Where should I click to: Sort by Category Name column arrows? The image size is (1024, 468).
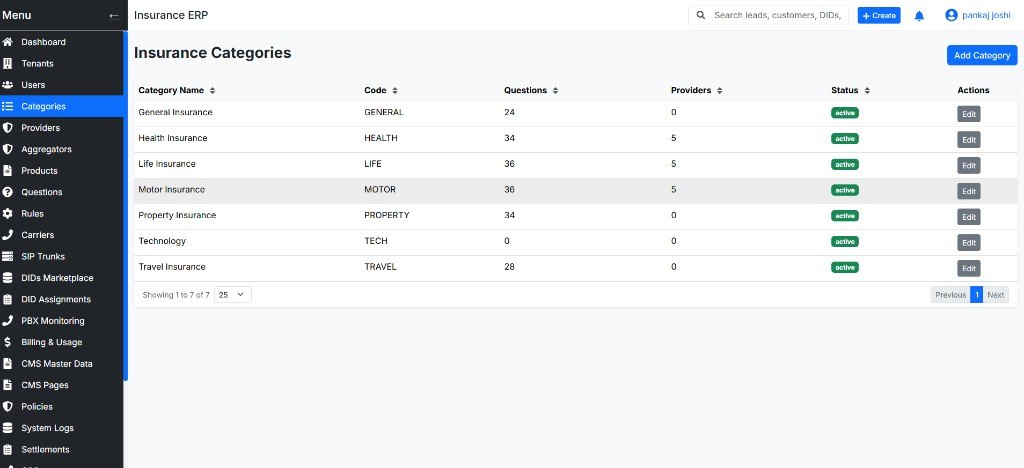tap(212, 91)
